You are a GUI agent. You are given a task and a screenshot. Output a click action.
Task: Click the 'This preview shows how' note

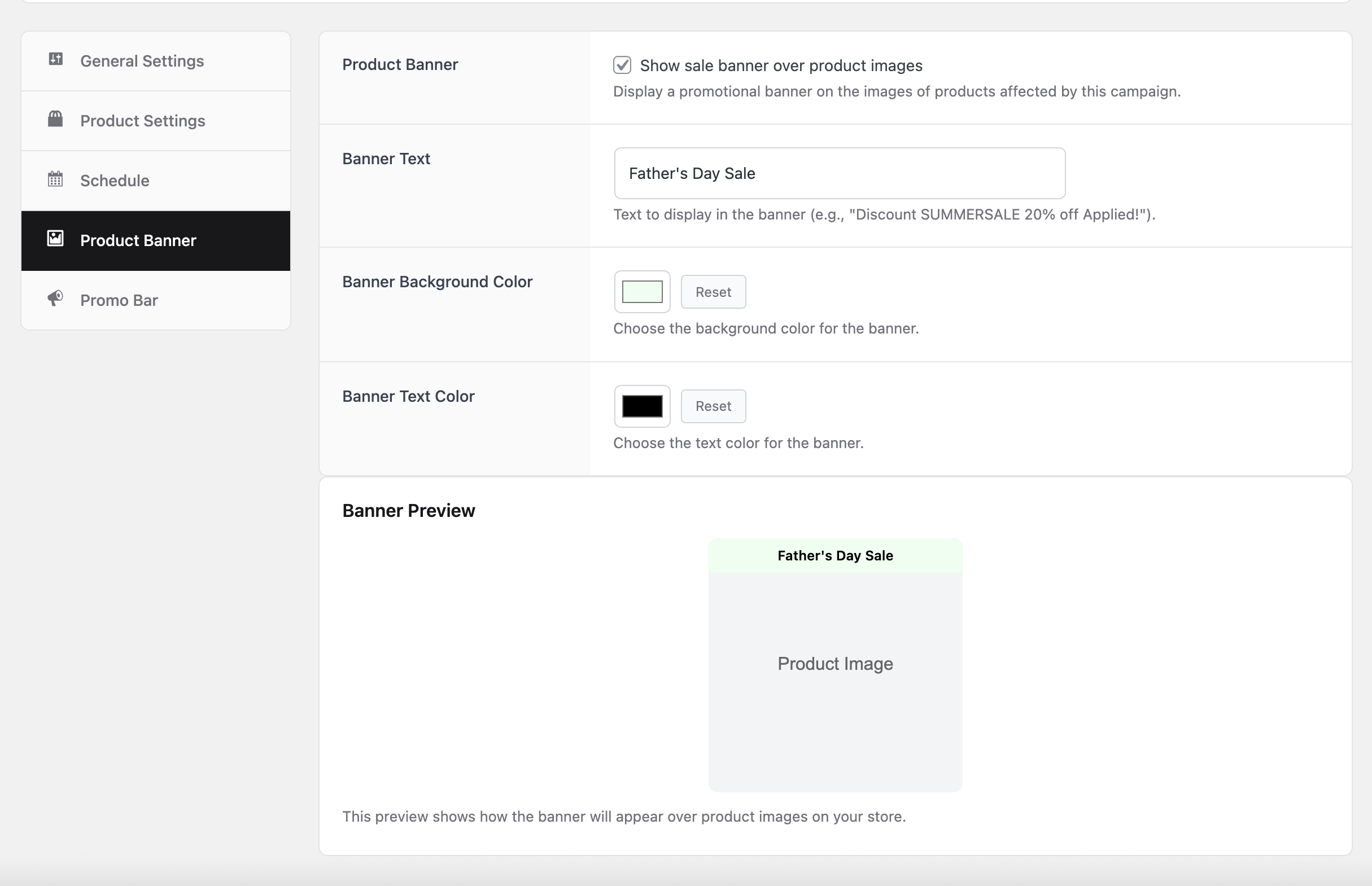(624, 817)
